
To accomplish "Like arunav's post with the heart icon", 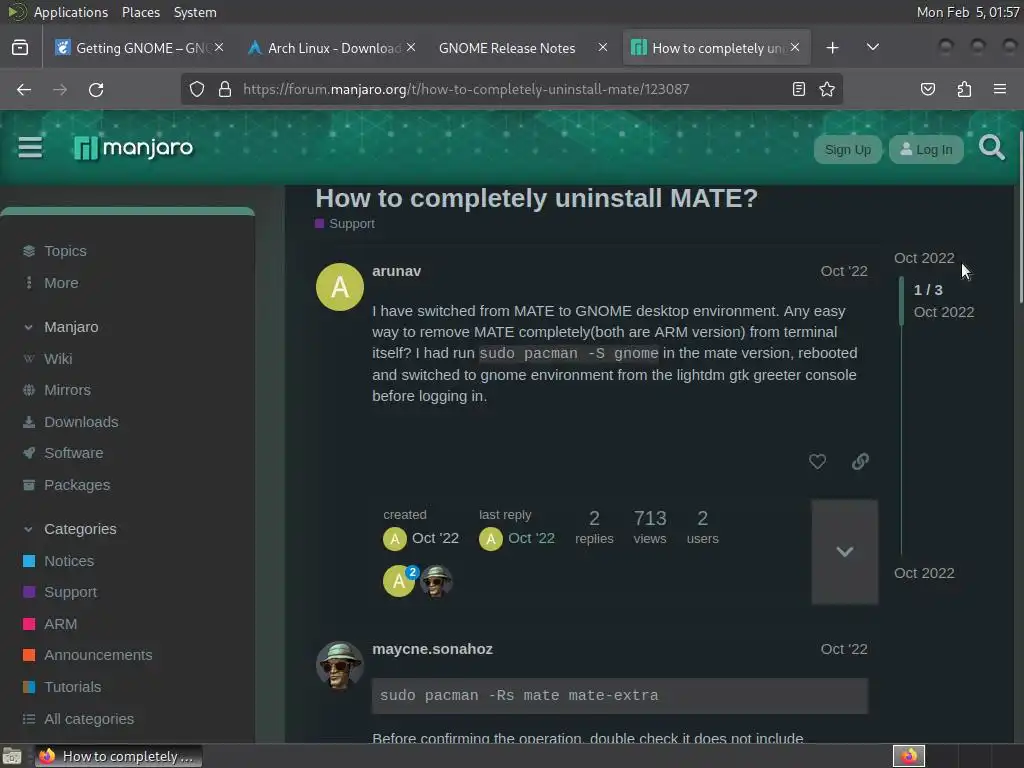I will point(817,462).
